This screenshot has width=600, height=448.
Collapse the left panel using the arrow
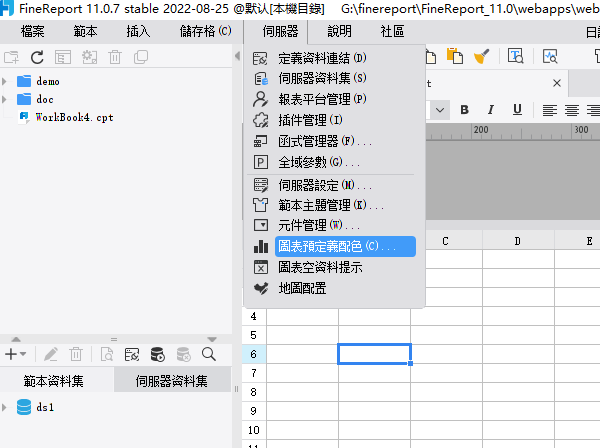click(237, 56)
